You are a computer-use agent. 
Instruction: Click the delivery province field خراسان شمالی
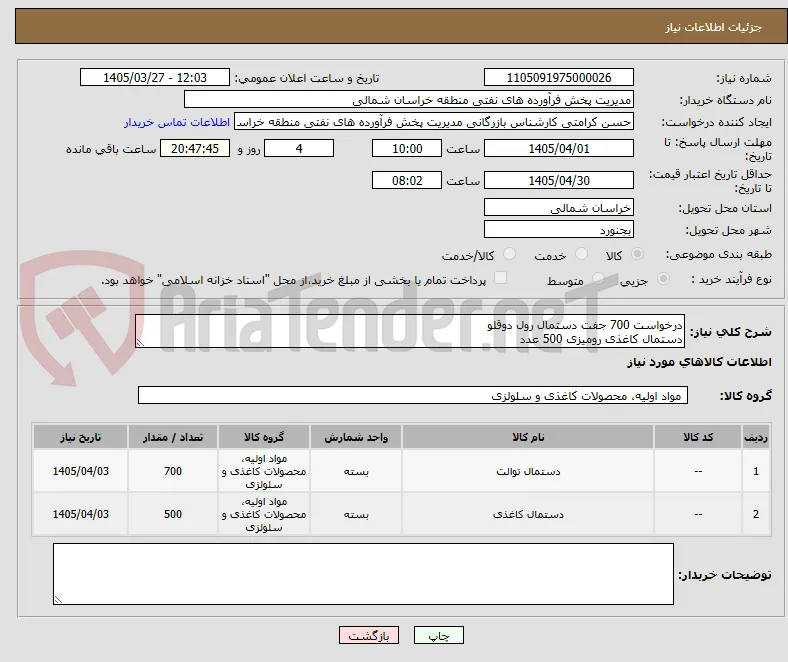pos(558,207)
